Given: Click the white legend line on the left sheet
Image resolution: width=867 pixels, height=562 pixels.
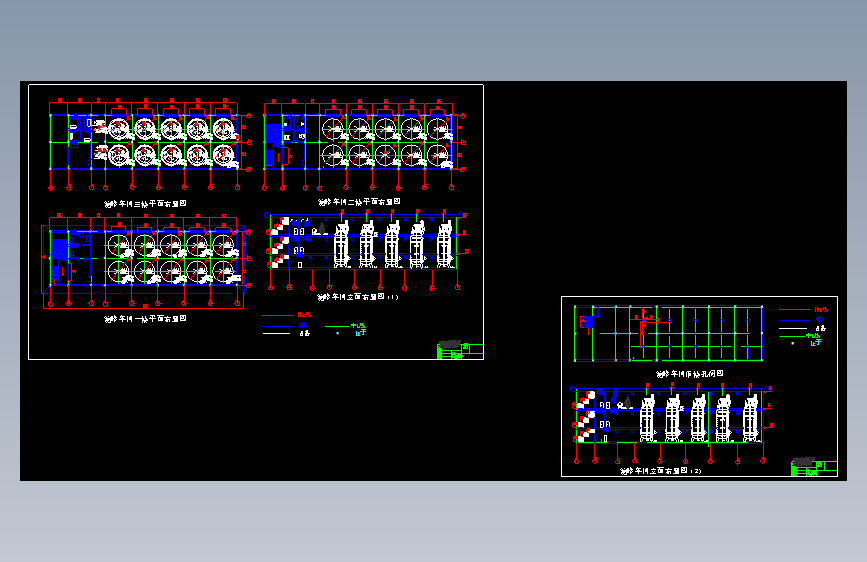Looking at the screenshot, I should [x=276, y=334].
